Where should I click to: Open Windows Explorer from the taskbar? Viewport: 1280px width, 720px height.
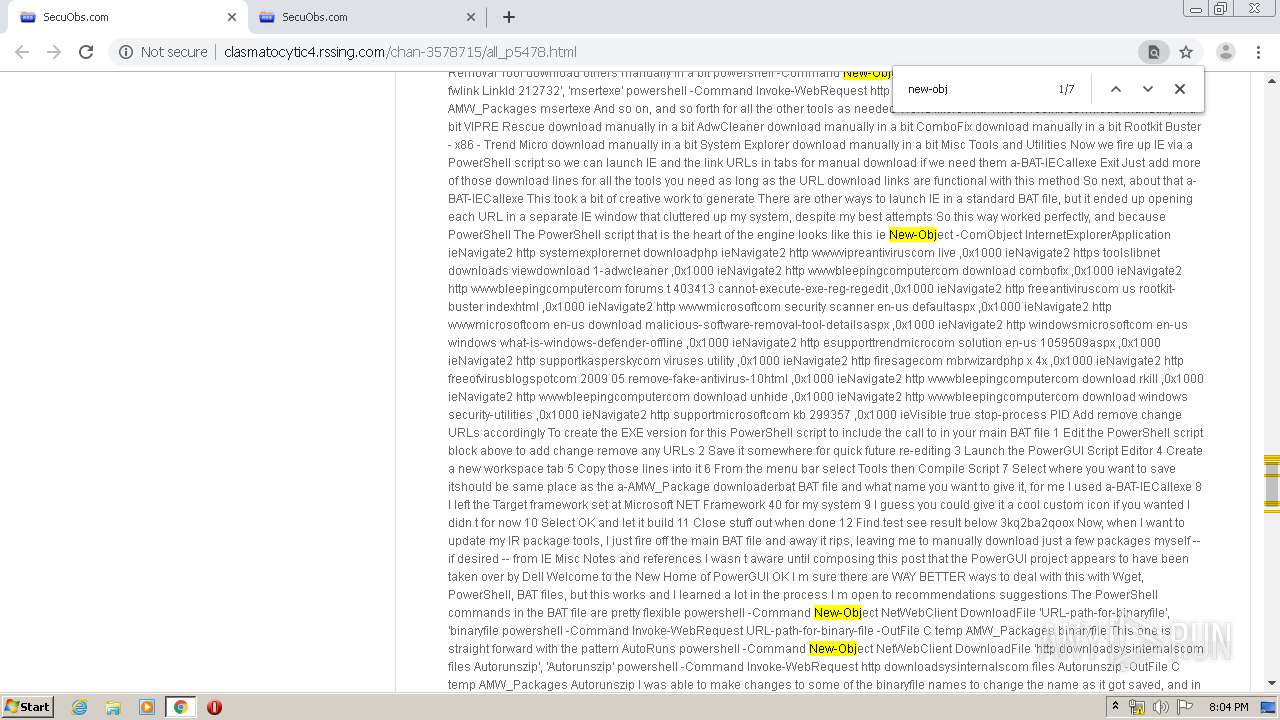[x=113, y=707]
